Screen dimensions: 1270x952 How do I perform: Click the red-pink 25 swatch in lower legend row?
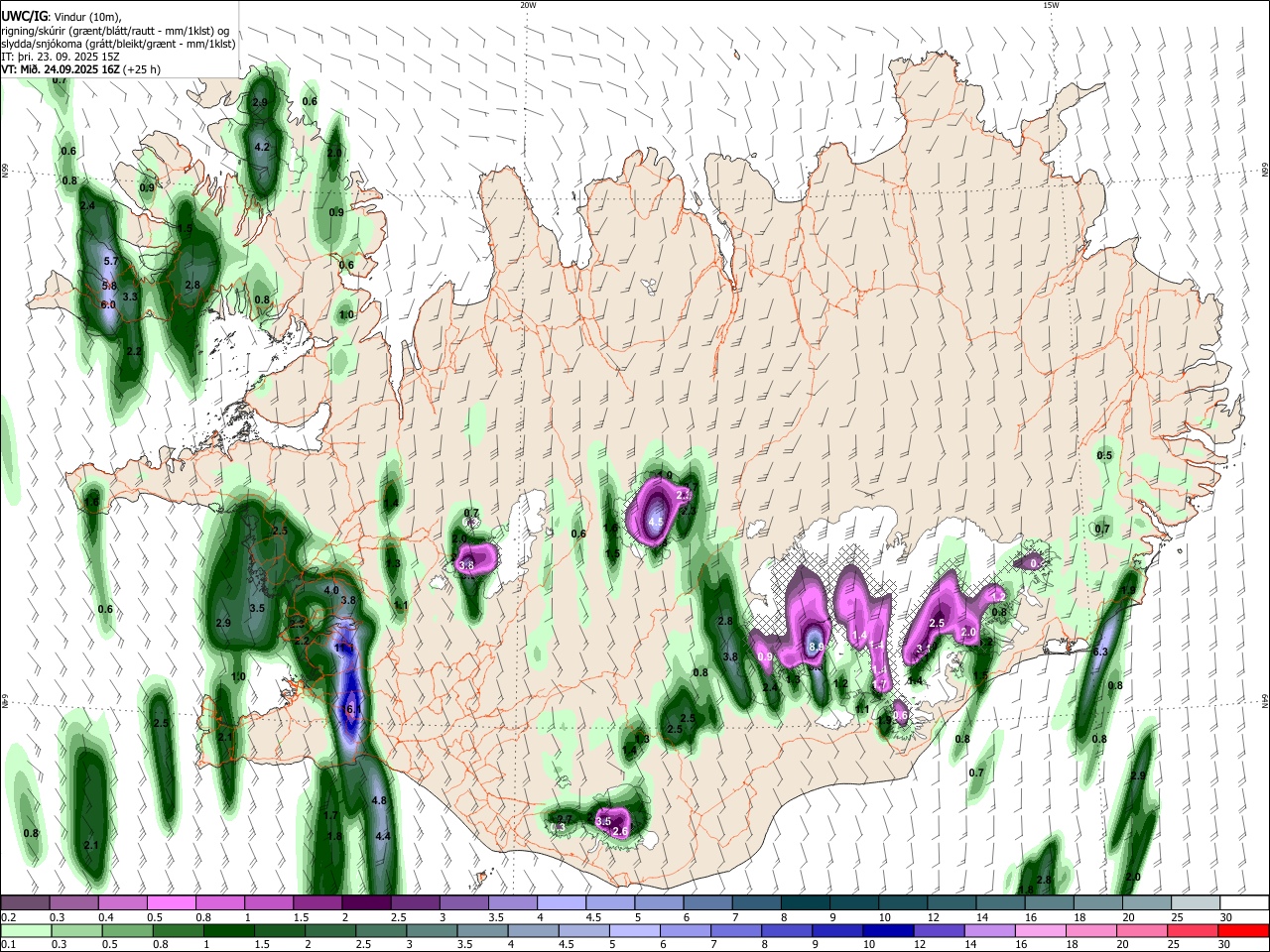pyautogui.click(x=1193, y=931)
